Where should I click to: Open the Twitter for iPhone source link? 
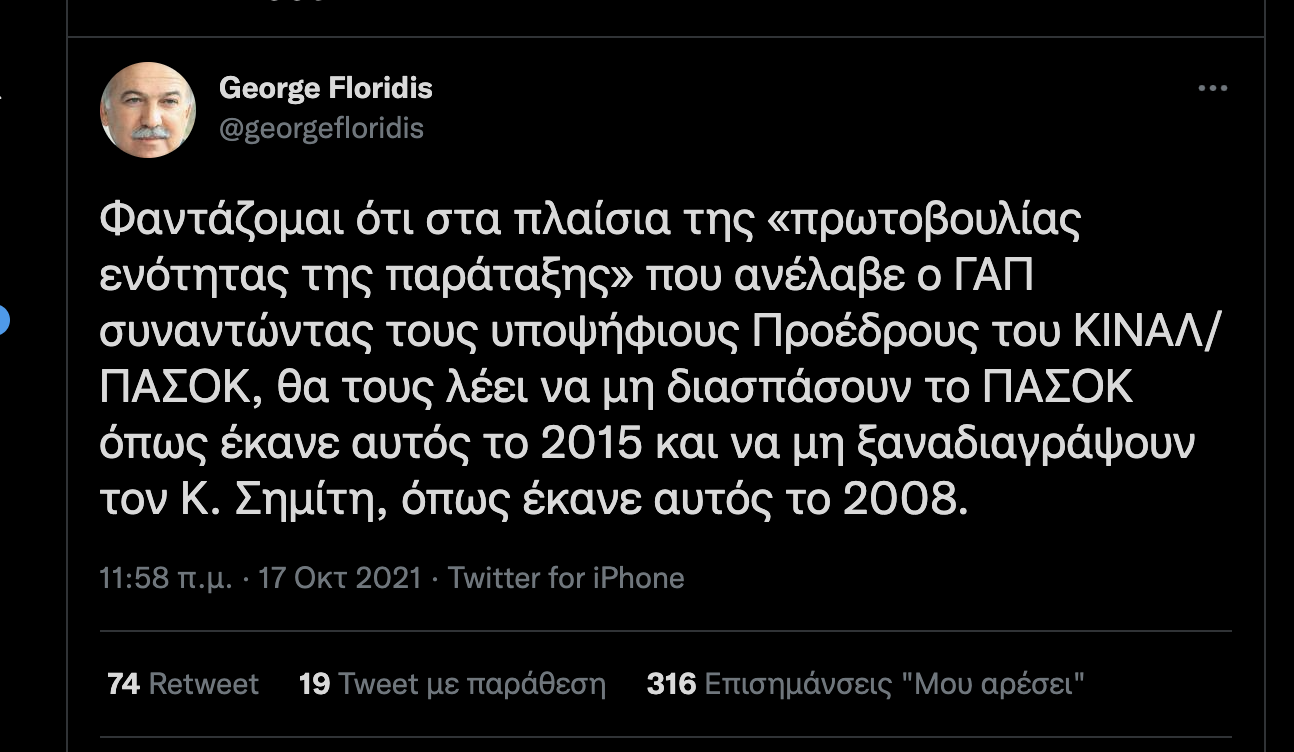tap(566, 578)
